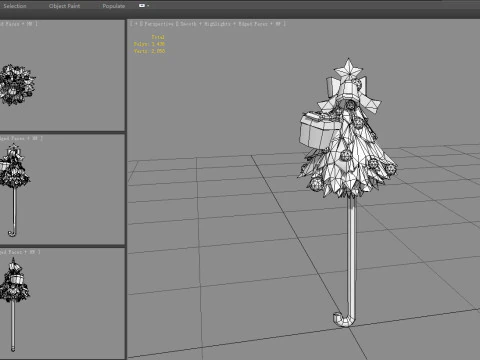
Task: Click the Edged Faces label in middle-left viewport
Action: pyautogui.click(x=12, y=138)
